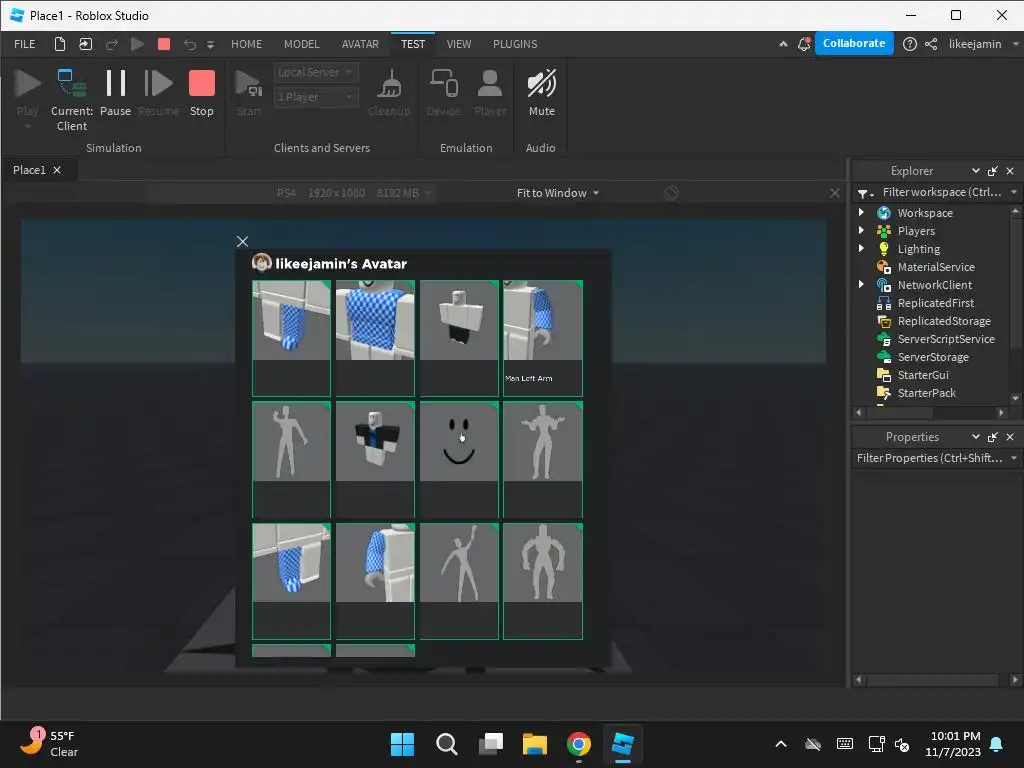Viewport: 1024px width, 768px height.
Task: Focus the Filter Properties search field
Action: pyautogui.click(x=929, y=458)
